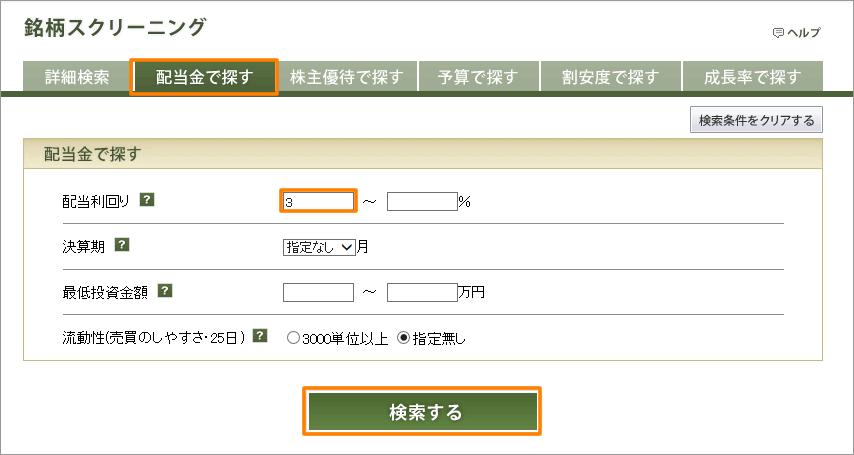Click help icon beside 配当利回り
Screen dimensions: 854x455
[147, 200]
